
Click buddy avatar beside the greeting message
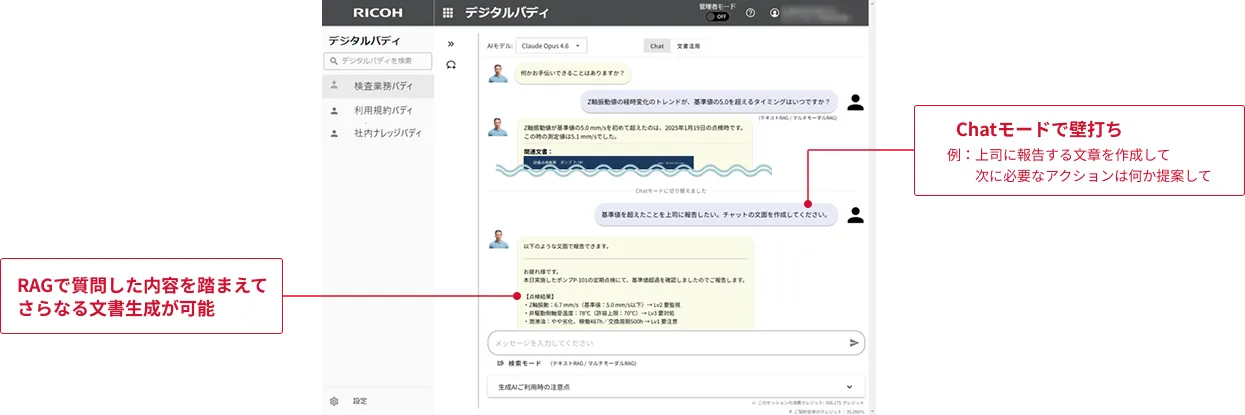click(498, 73)
